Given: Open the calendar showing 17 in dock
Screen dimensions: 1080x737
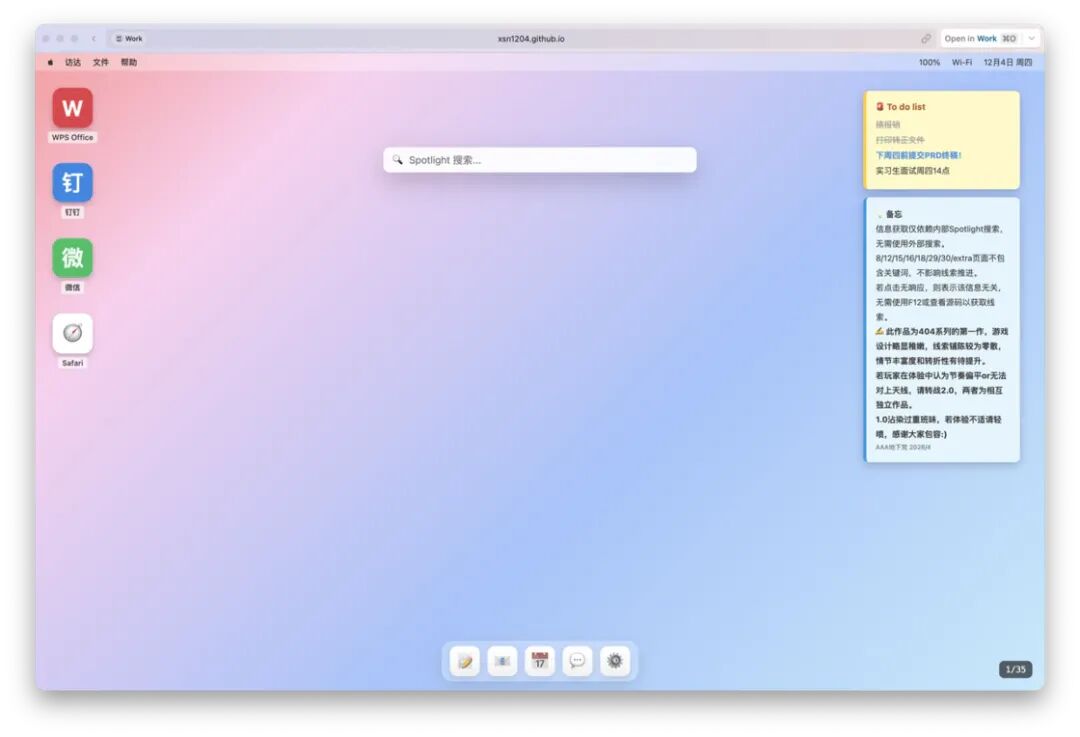Looking at the screenshot, I should tap(540, 661).
